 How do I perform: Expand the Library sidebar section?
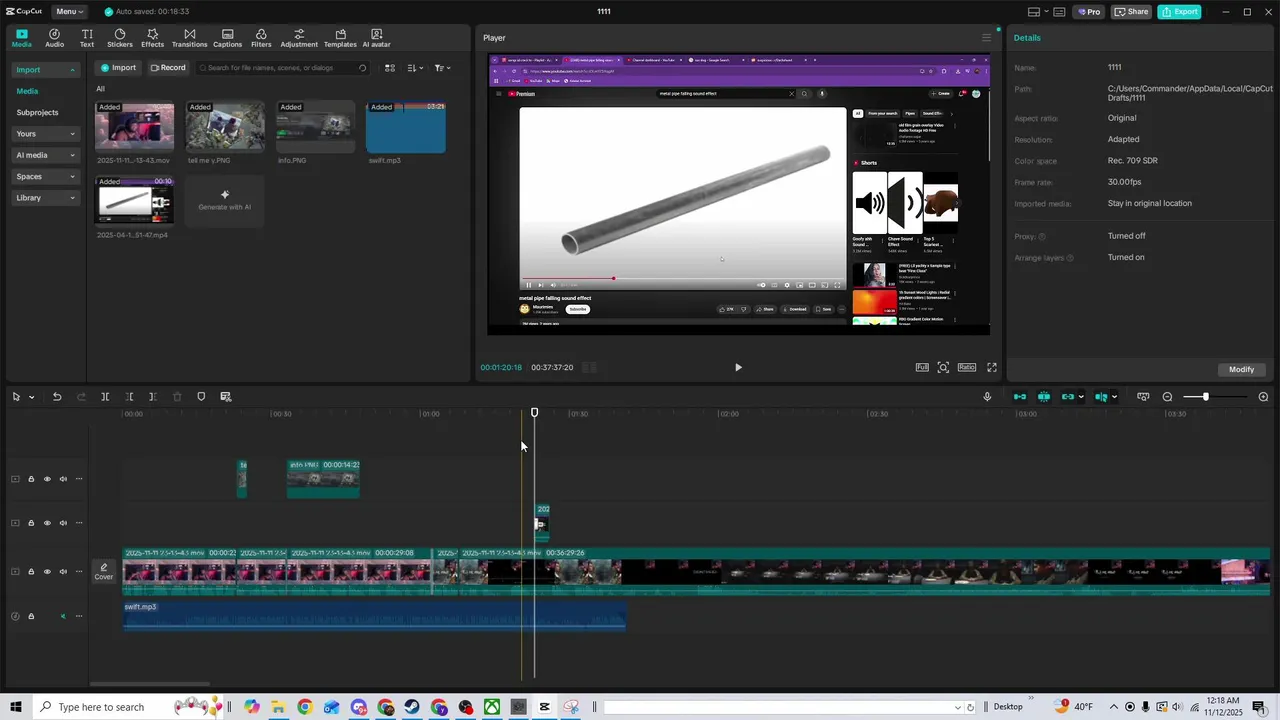click(46, 198)
